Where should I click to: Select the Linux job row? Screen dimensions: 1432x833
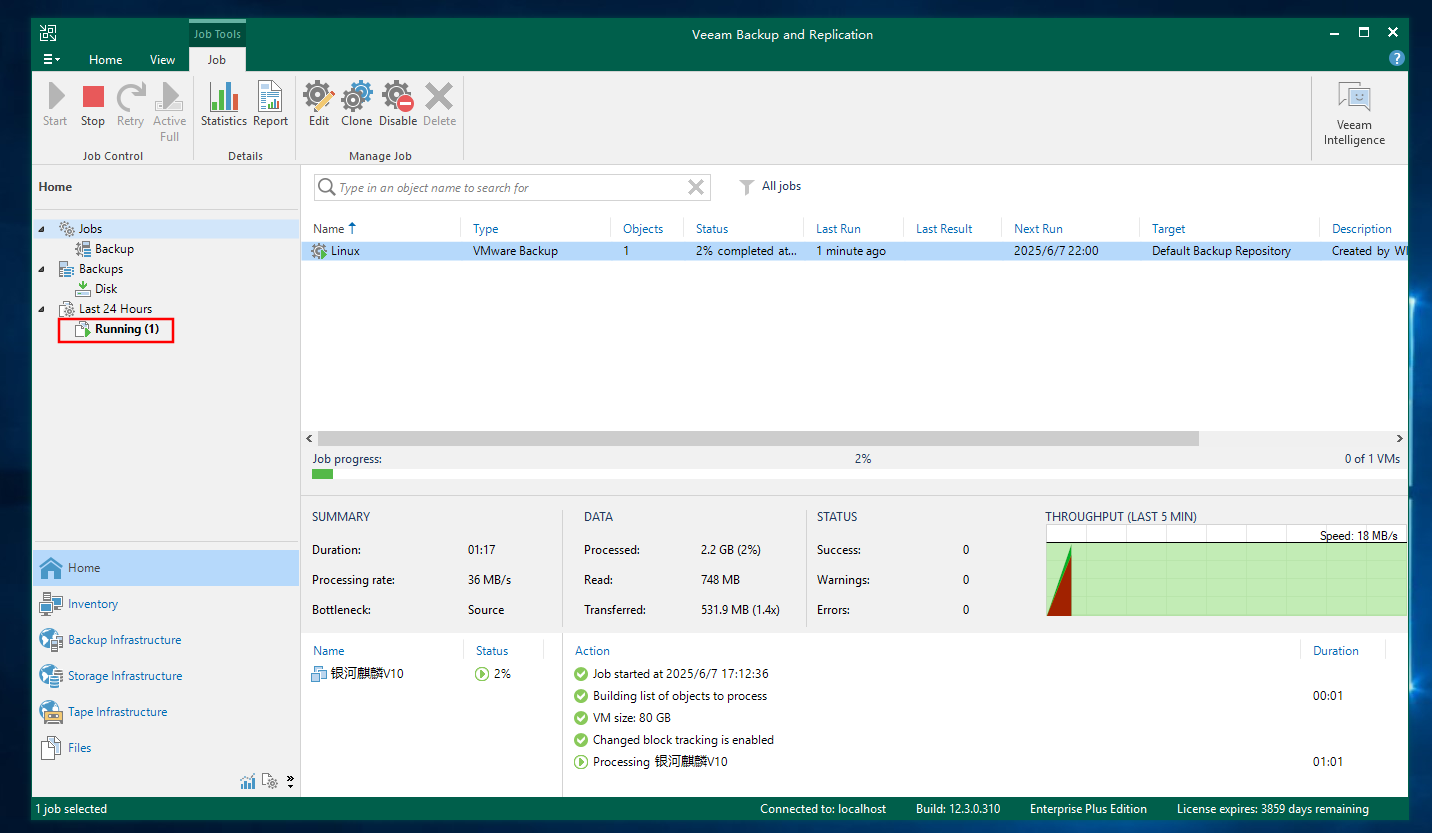pos(855,251)
